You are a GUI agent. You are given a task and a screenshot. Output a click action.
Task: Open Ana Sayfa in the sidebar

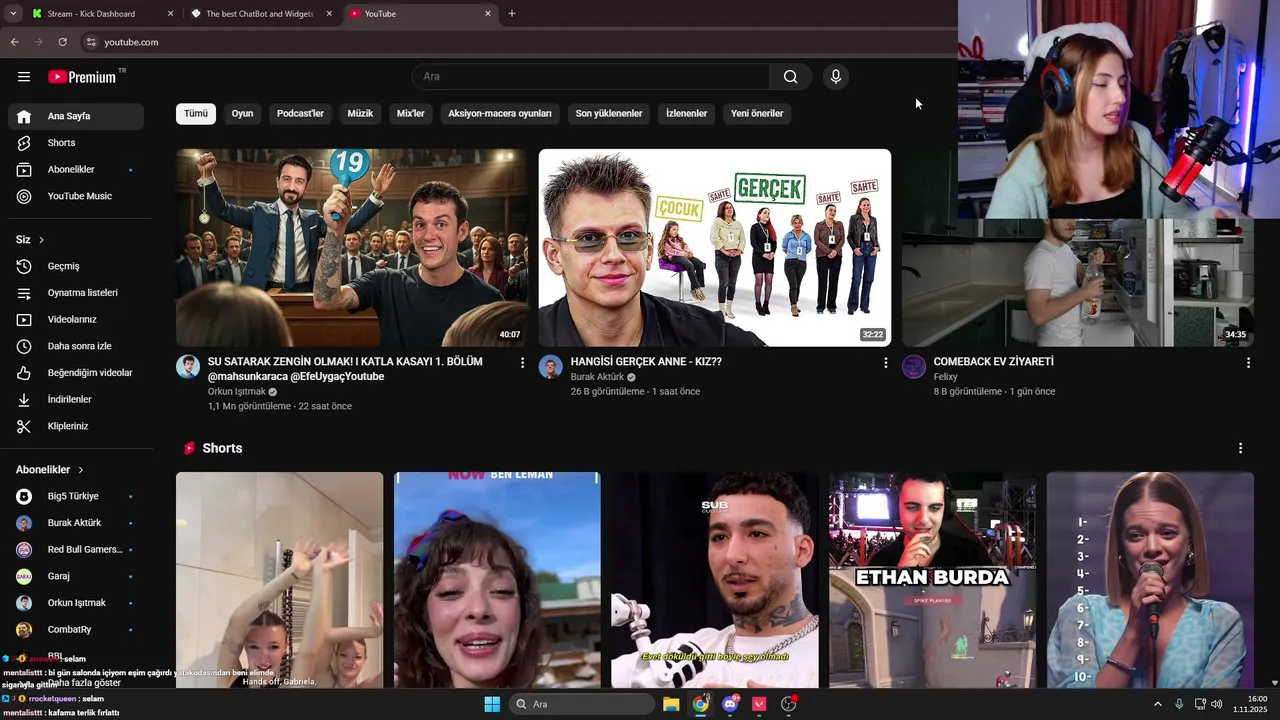(76, 116)
